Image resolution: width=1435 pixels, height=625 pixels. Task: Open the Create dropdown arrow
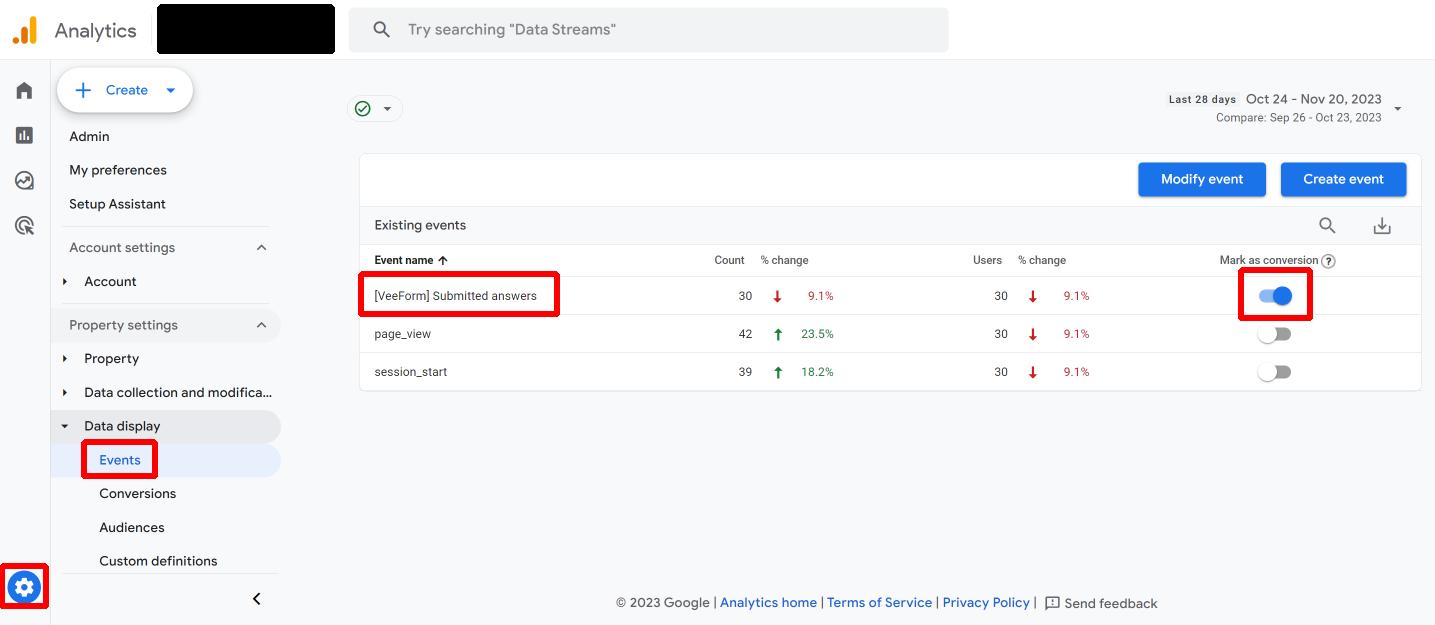tap(171, 90)
